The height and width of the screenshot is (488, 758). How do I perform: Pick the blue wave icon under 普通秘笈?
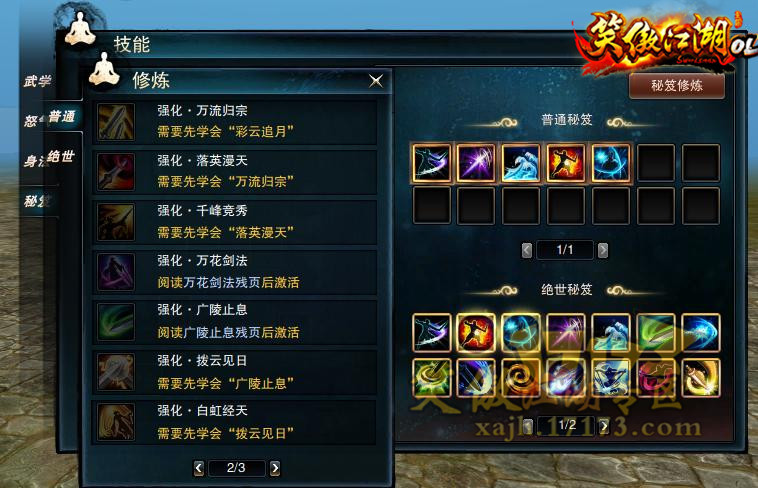[x=521, y=163]
